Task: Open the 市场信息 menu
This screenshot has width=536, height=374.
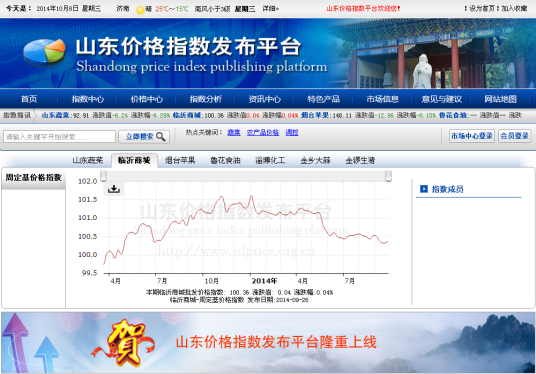Action: 383,99
